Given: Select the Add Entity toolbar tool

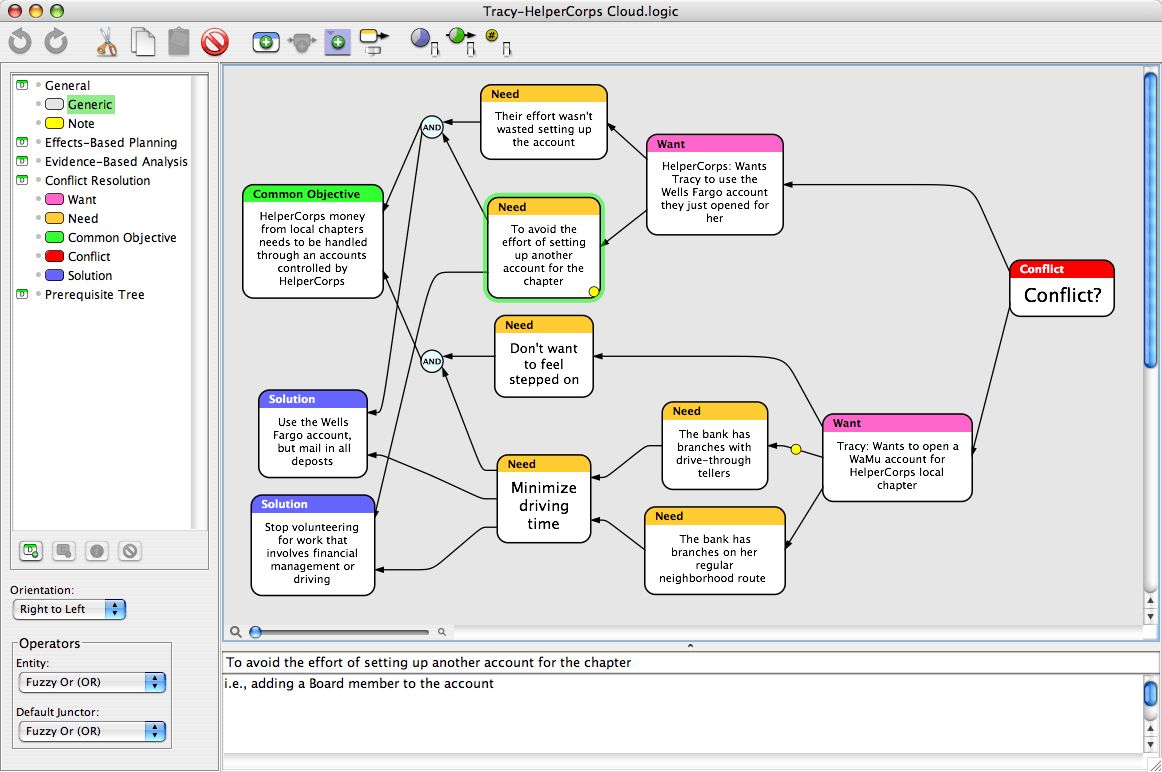Looking at the screenshot, I should 264,41.
